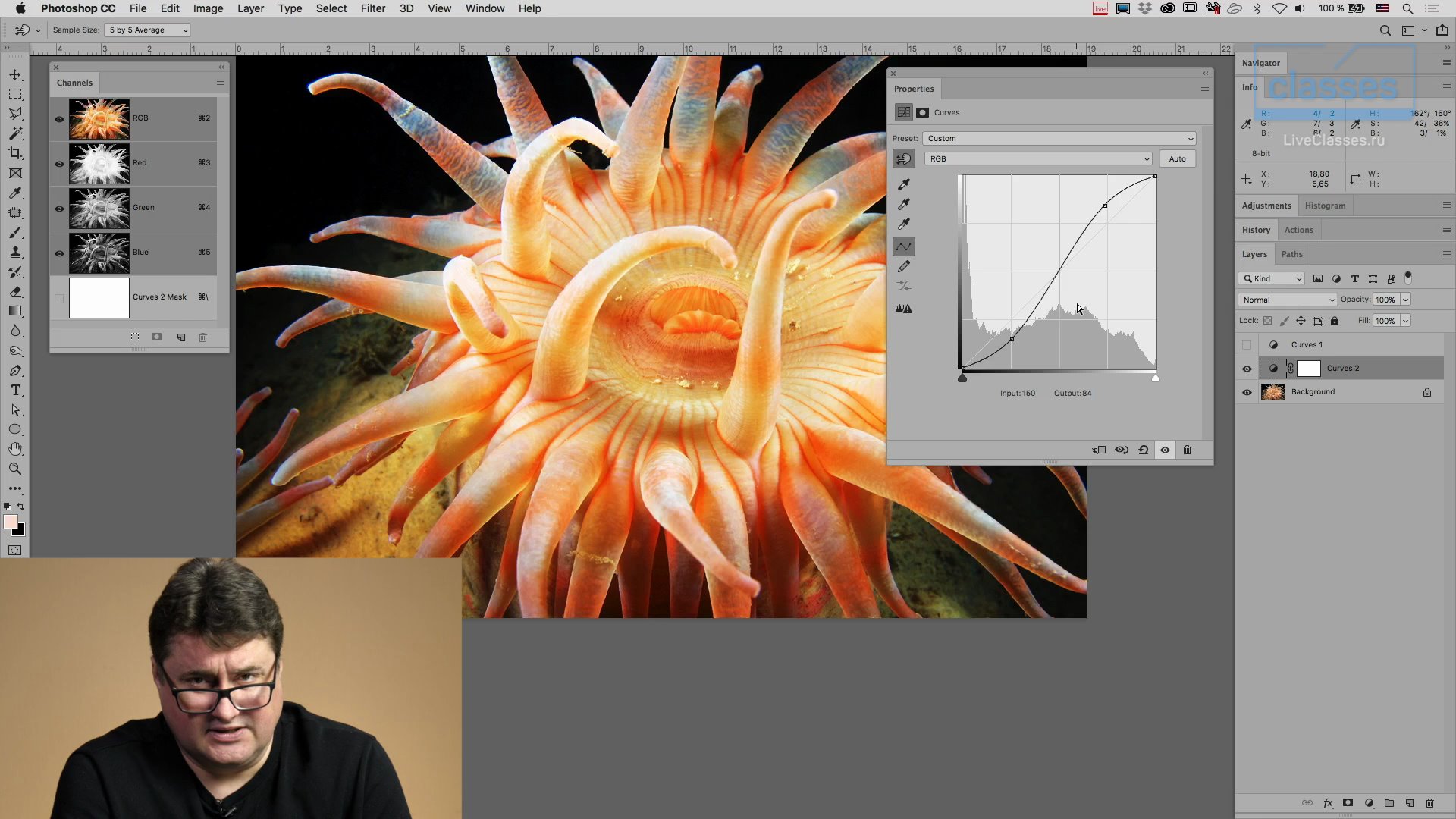Select the Brush tool
Screen dimensions: 1456x819
[x=15, y=232]
